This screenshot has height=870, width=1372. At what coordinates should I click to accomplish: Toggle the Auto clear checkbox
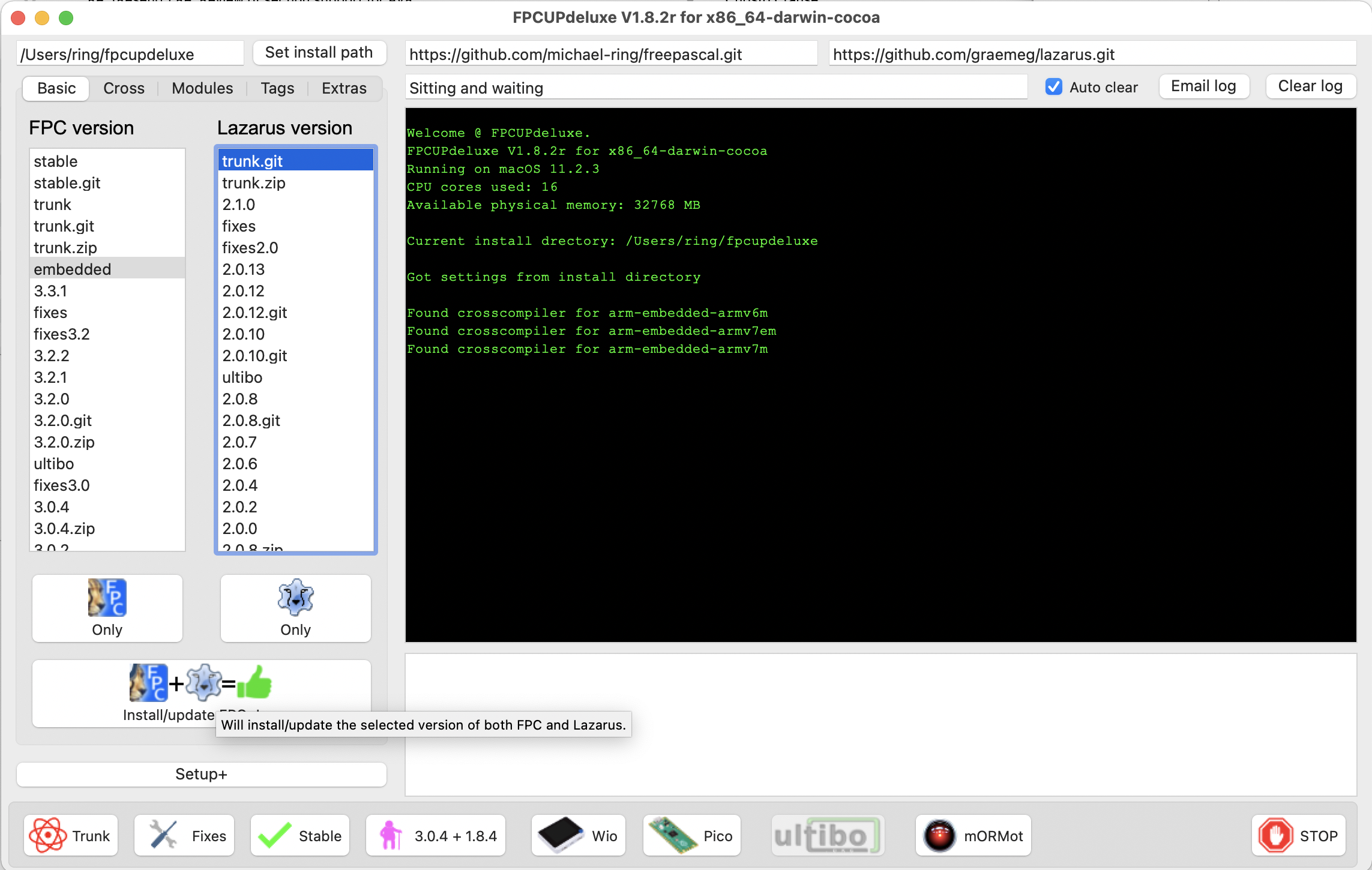[x=1054, y=87]
